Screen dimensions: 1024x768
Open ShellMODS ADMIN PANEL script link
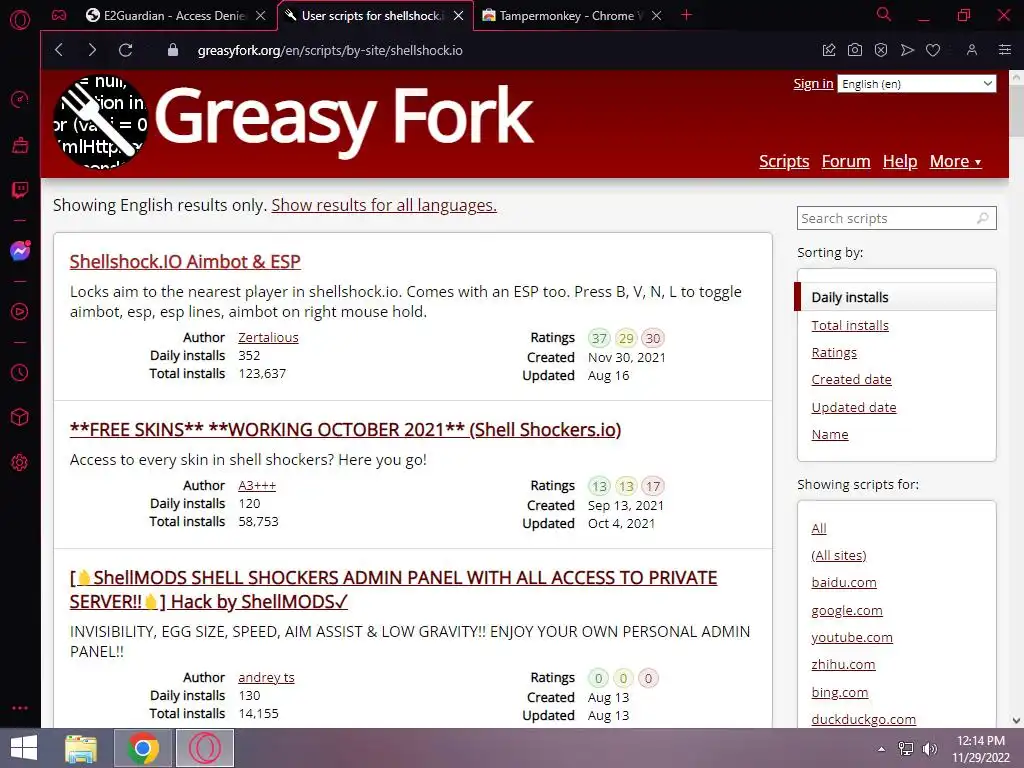393,590
